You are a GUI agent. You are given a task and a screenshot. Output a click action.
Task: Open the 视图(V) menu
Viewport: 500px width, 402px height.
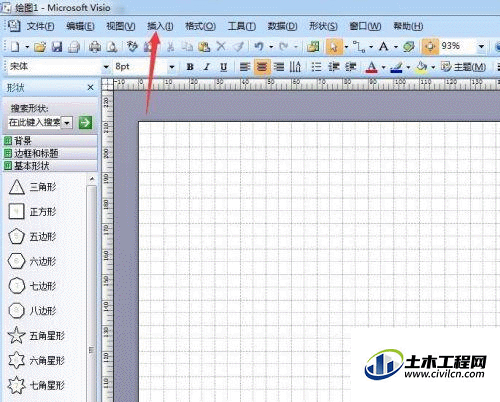coord(120,26)
